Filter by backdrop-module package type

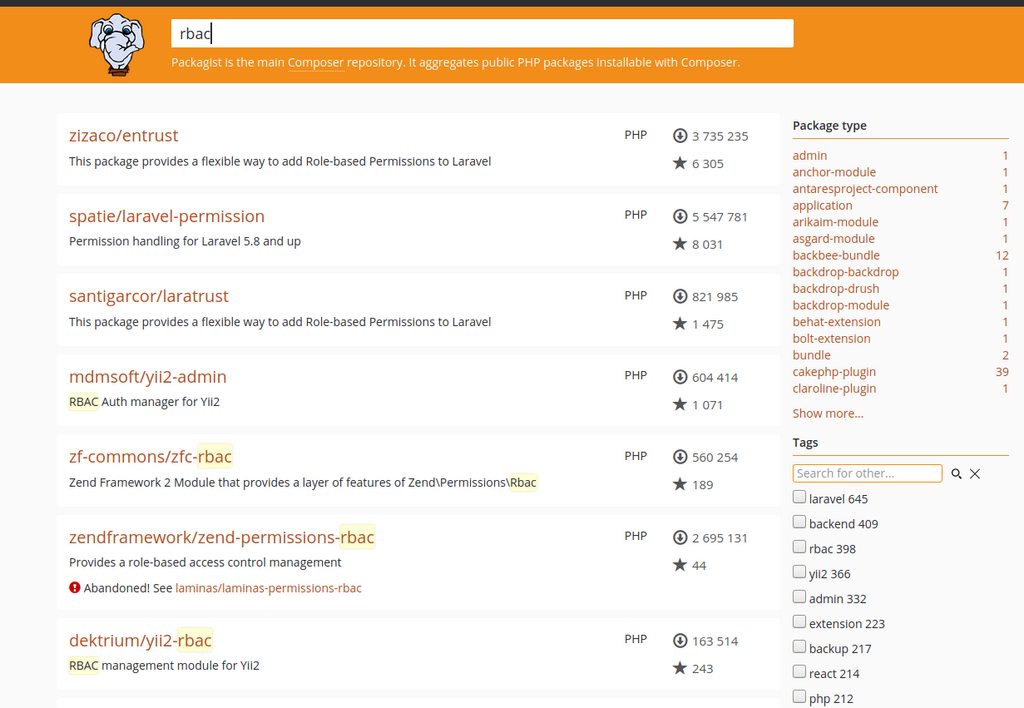tap(840, 305)
